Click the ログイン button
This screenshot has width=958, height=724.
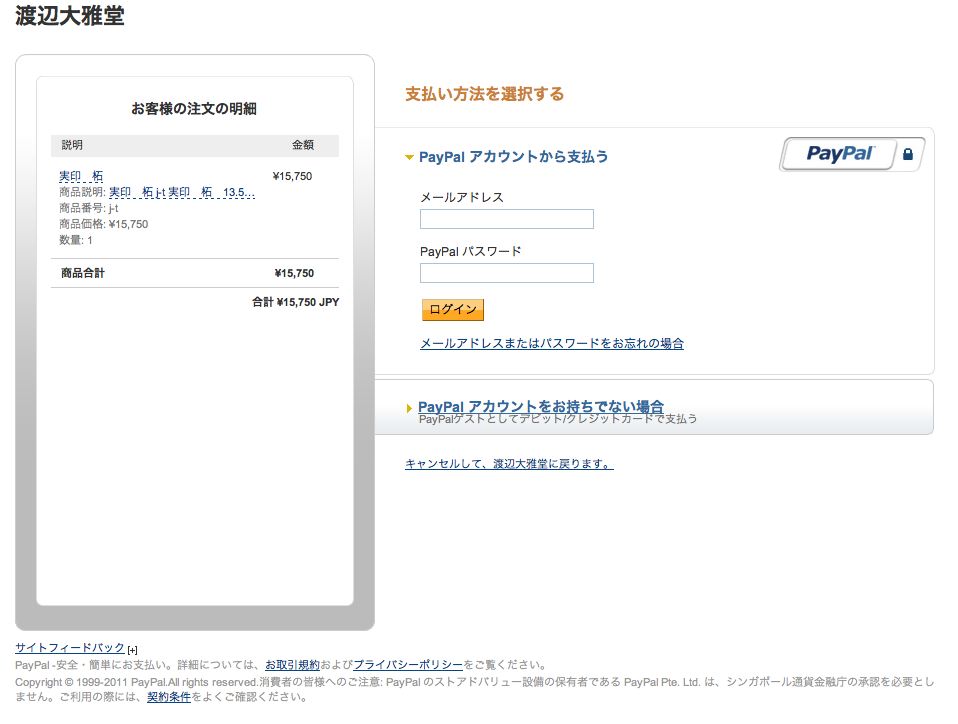453,310
